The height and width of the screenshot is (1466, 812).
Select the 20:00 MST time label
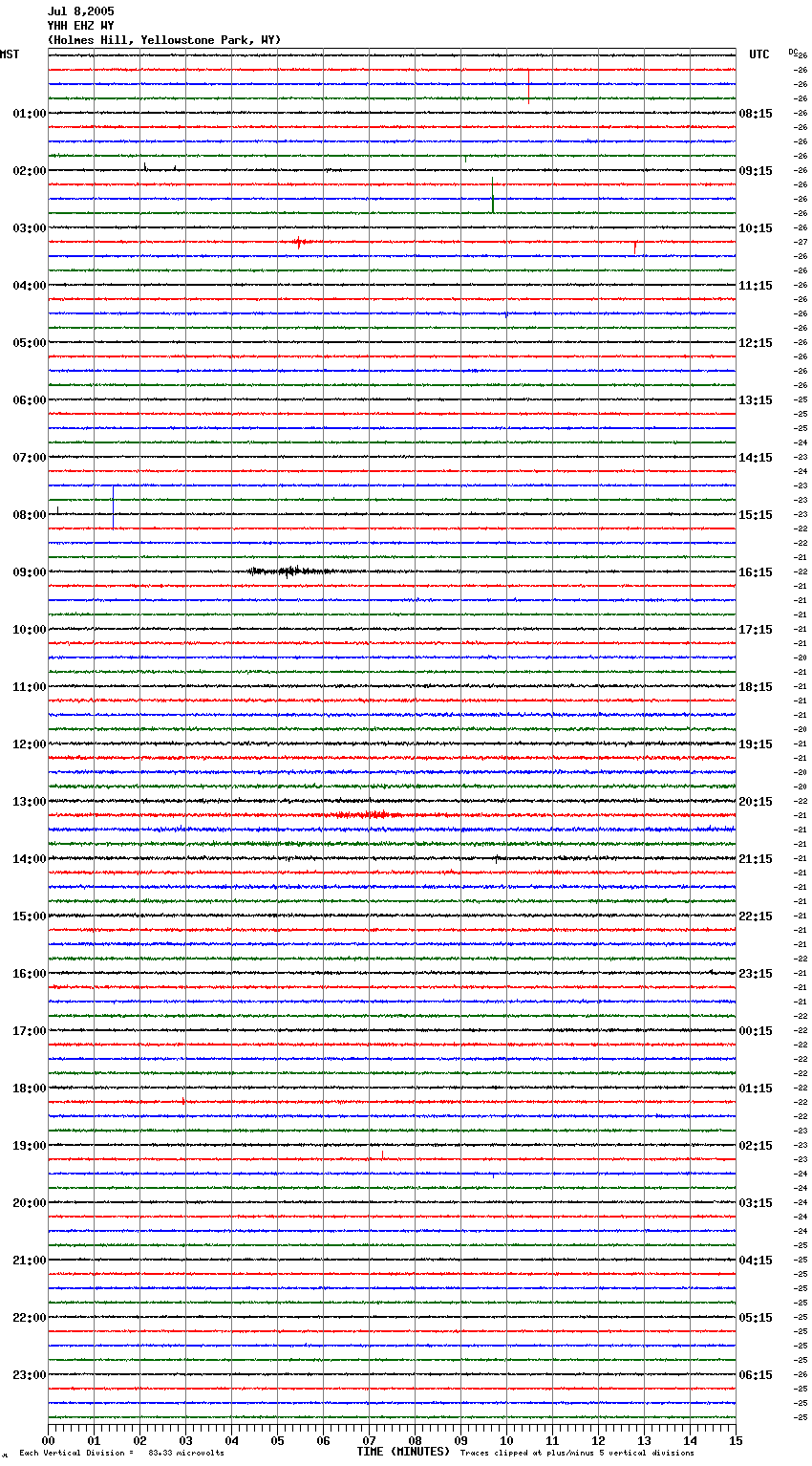(x=30, y=1203)
